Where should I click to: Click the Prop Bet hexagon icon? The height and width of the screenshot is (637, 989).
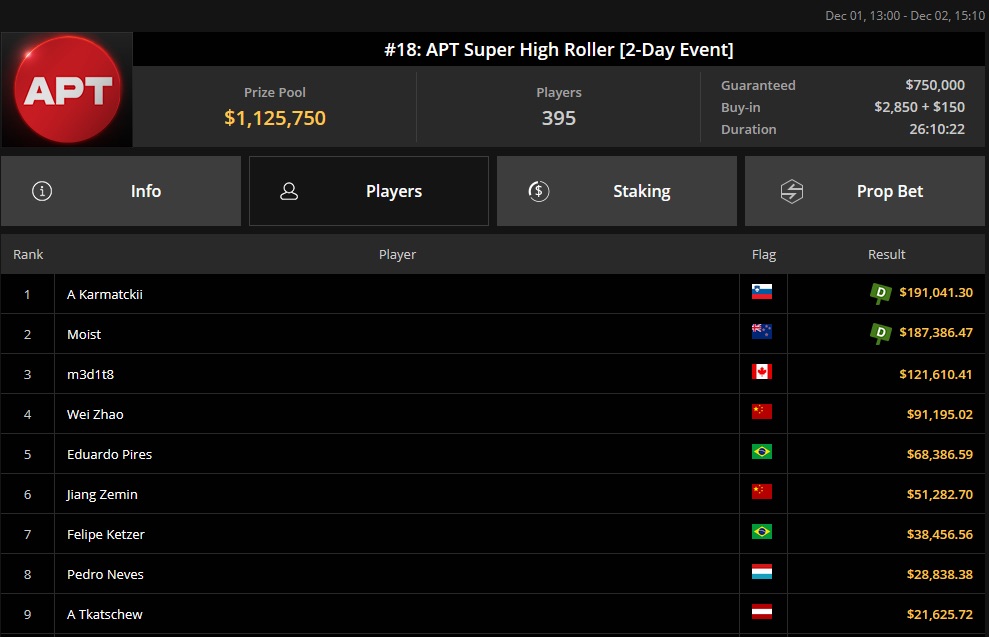pyautogui.click(x=791, y=191)
